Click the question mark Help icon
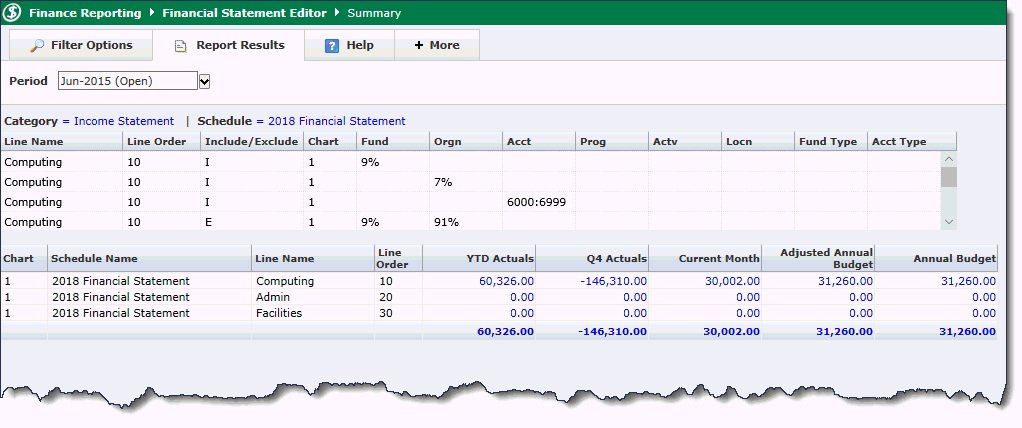The height and width of the screenshot is (428, 1022). pyautogui.click(x=332, y=46)
